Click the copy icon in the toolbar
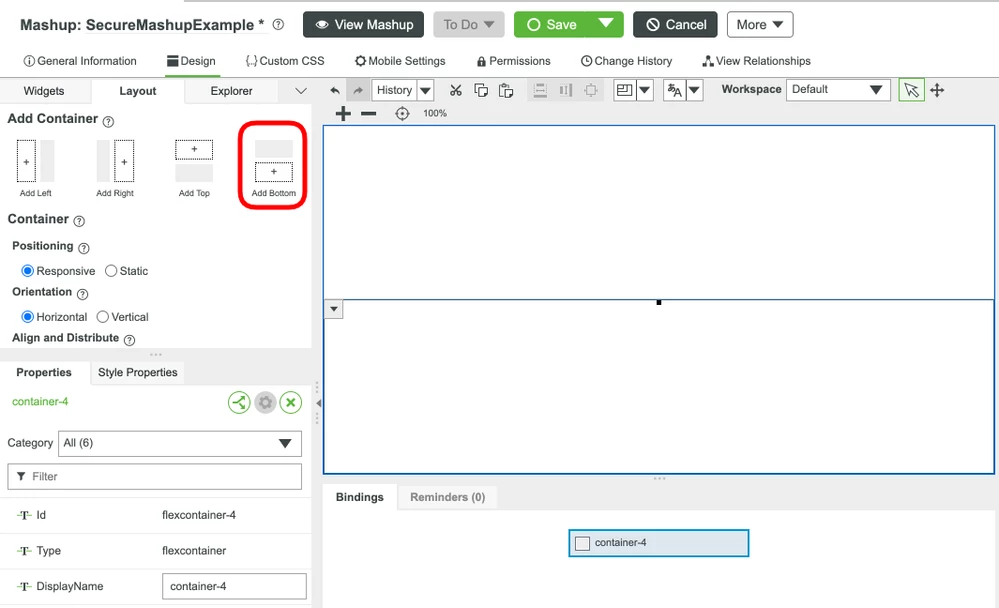 point(481,90)
